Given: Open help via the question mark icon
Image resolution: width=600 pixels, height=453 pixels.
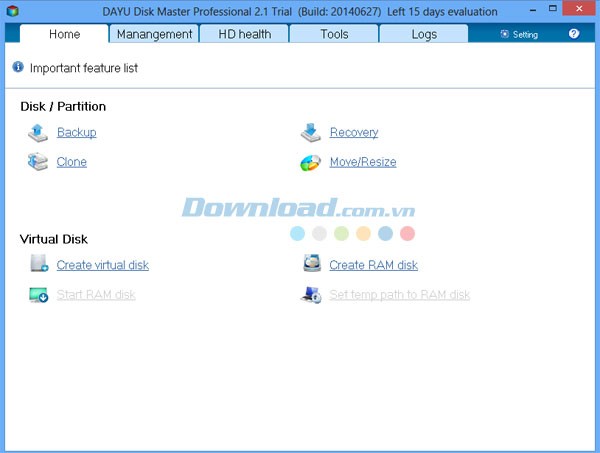Looking at the screenshot, I should click(x=574, y=34).
